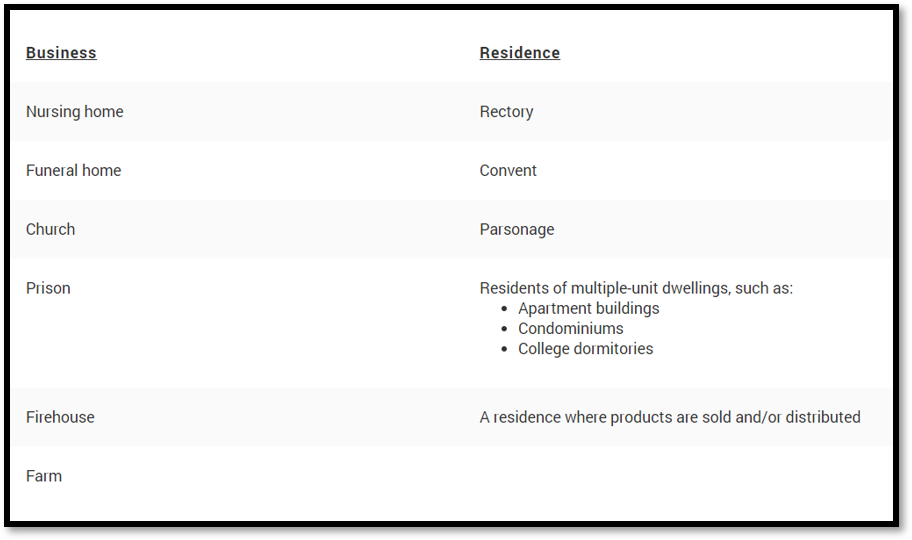Click the Business column header
The image size is (912, 540).
pyautogui.click(x=61, y=53)
